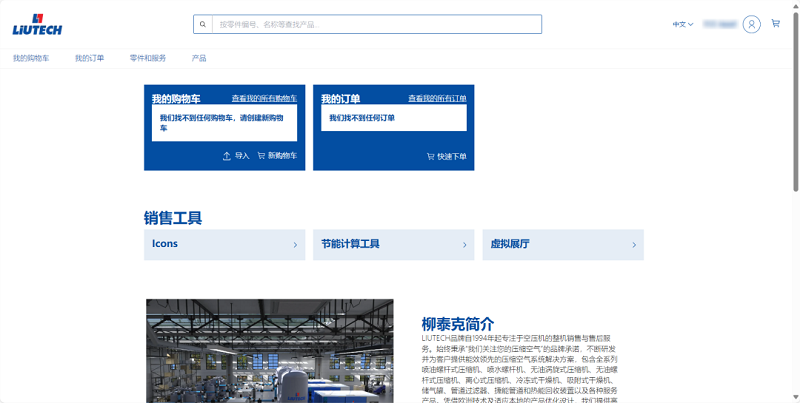The image size is (800, 403).
Task: Click the 销售工具 heading
Action: [x=173, y=218]
